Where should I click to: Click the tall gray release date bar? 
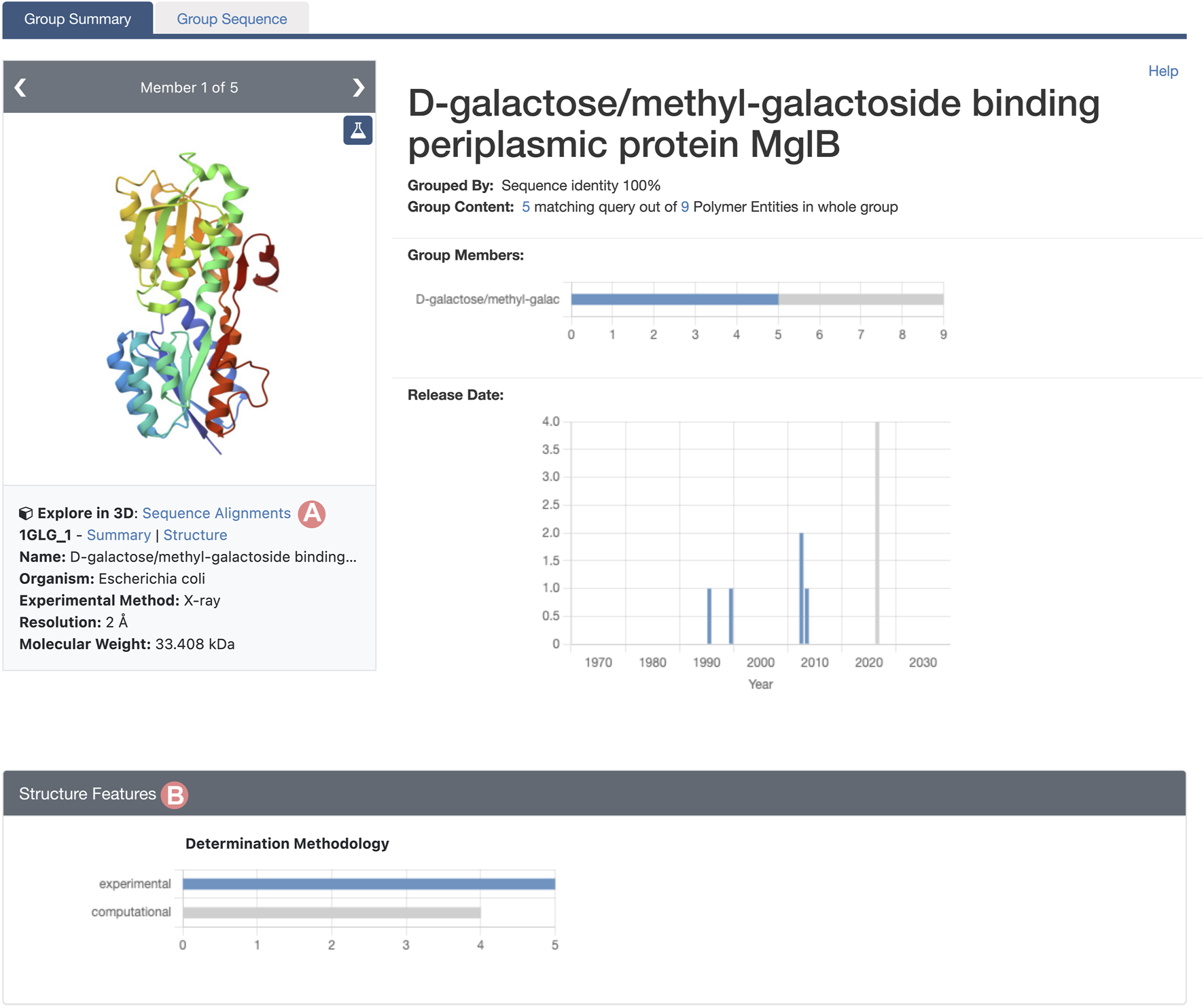877,533
